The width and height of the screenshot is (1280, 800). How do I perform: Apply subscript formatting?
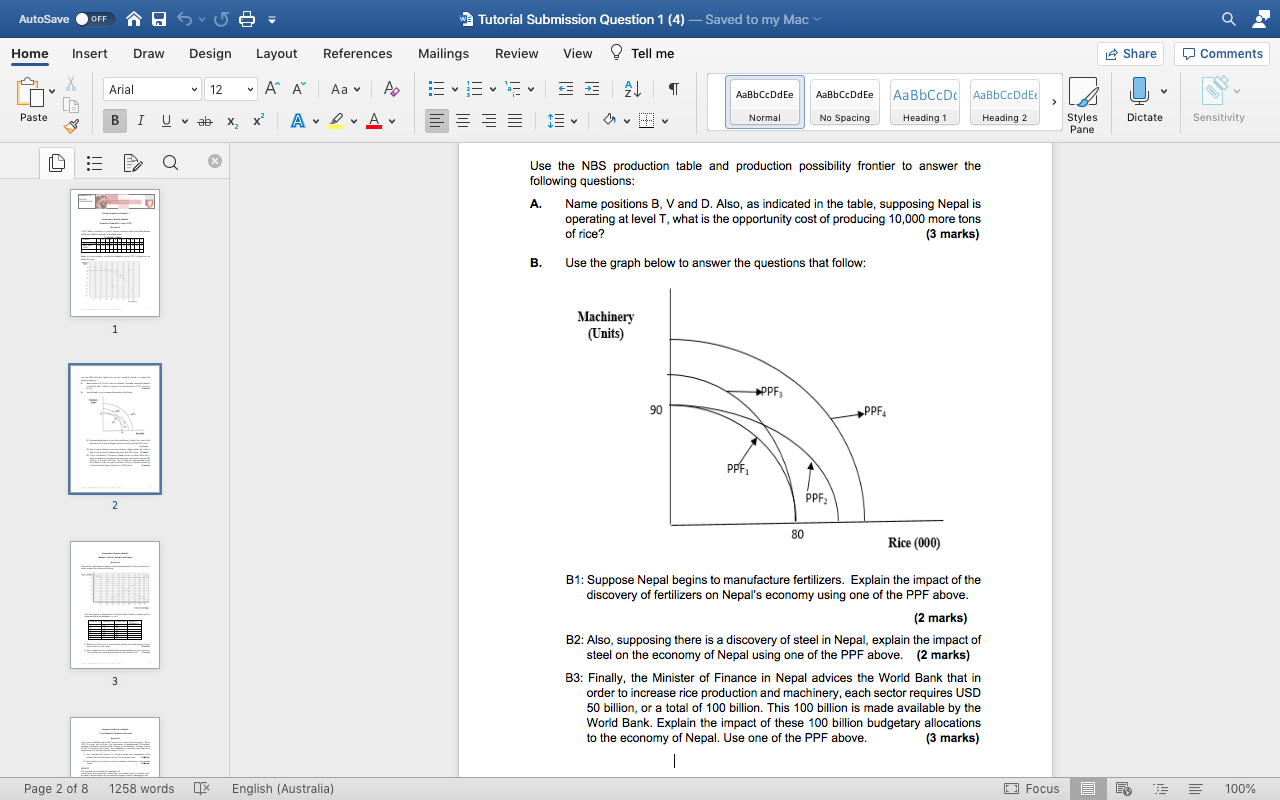232,121
